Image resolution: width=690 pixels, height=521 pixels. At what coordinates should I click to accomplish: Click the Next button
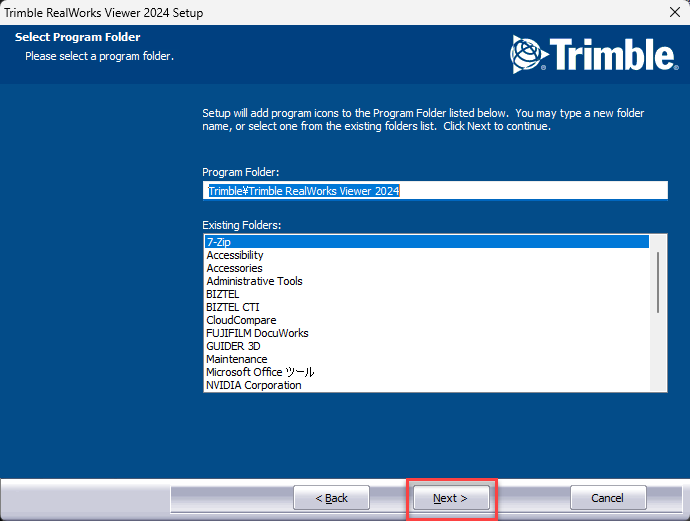(451, 498)
